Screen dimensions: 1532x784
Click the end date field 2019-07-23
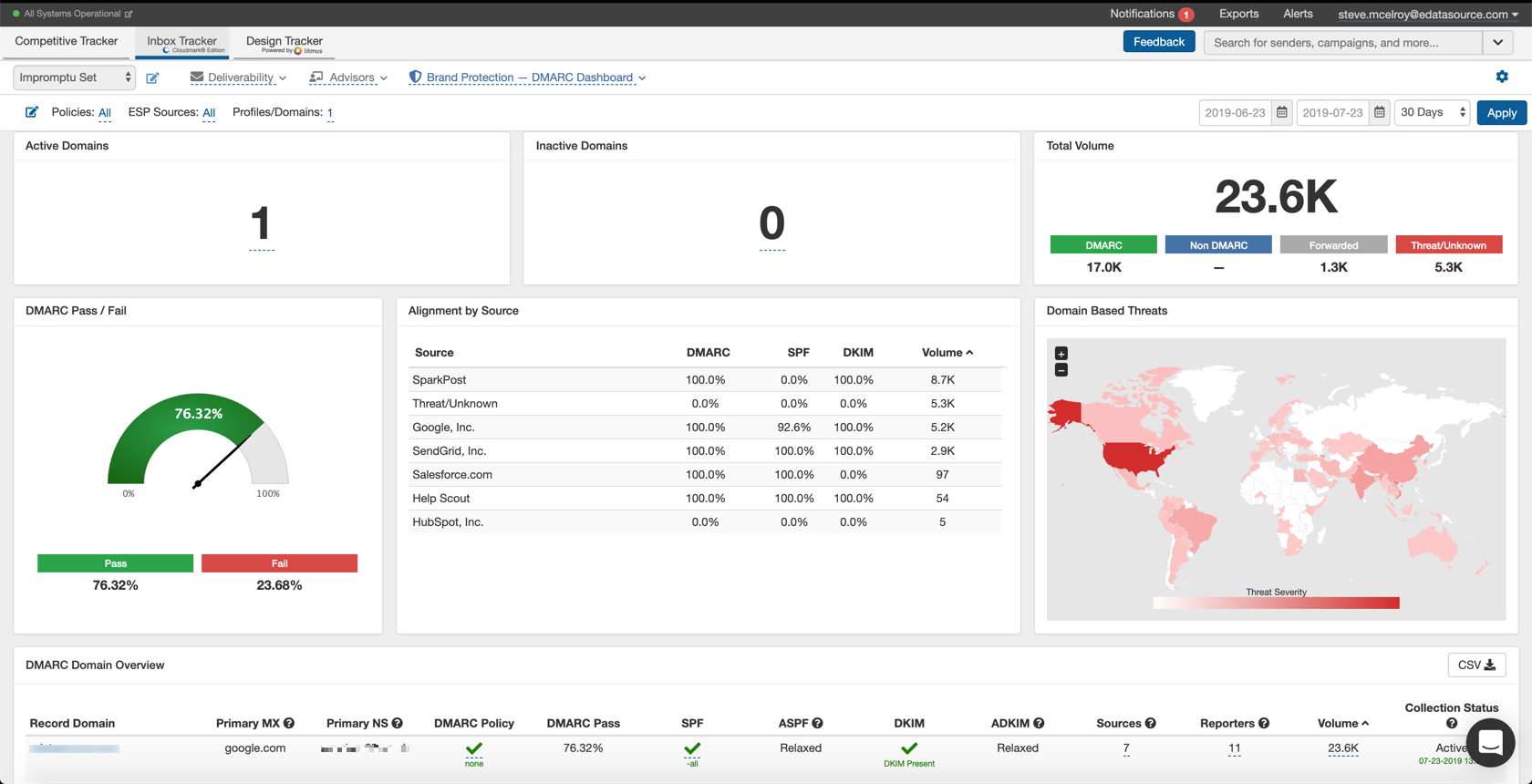(x=1333, y=112)
